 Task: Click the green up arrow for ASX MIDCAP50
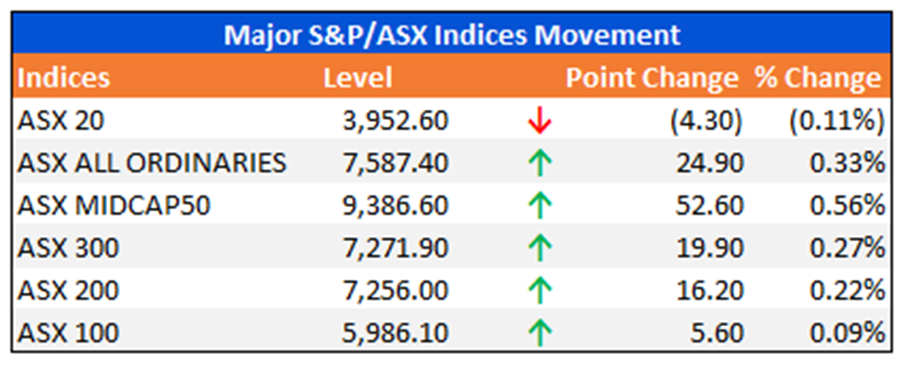(540, 207)
